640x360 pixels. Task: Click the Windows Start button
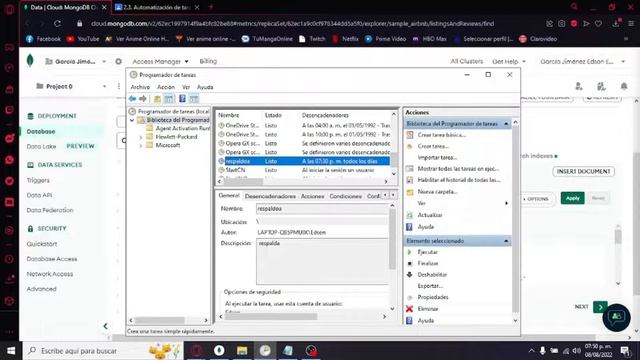(x=11, y=351)
